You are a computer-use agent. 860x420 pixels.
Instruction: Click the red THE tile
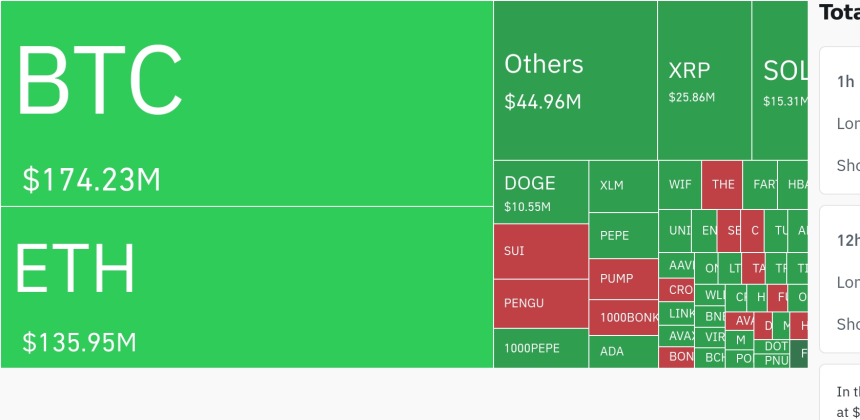click(x=722, y=184)
